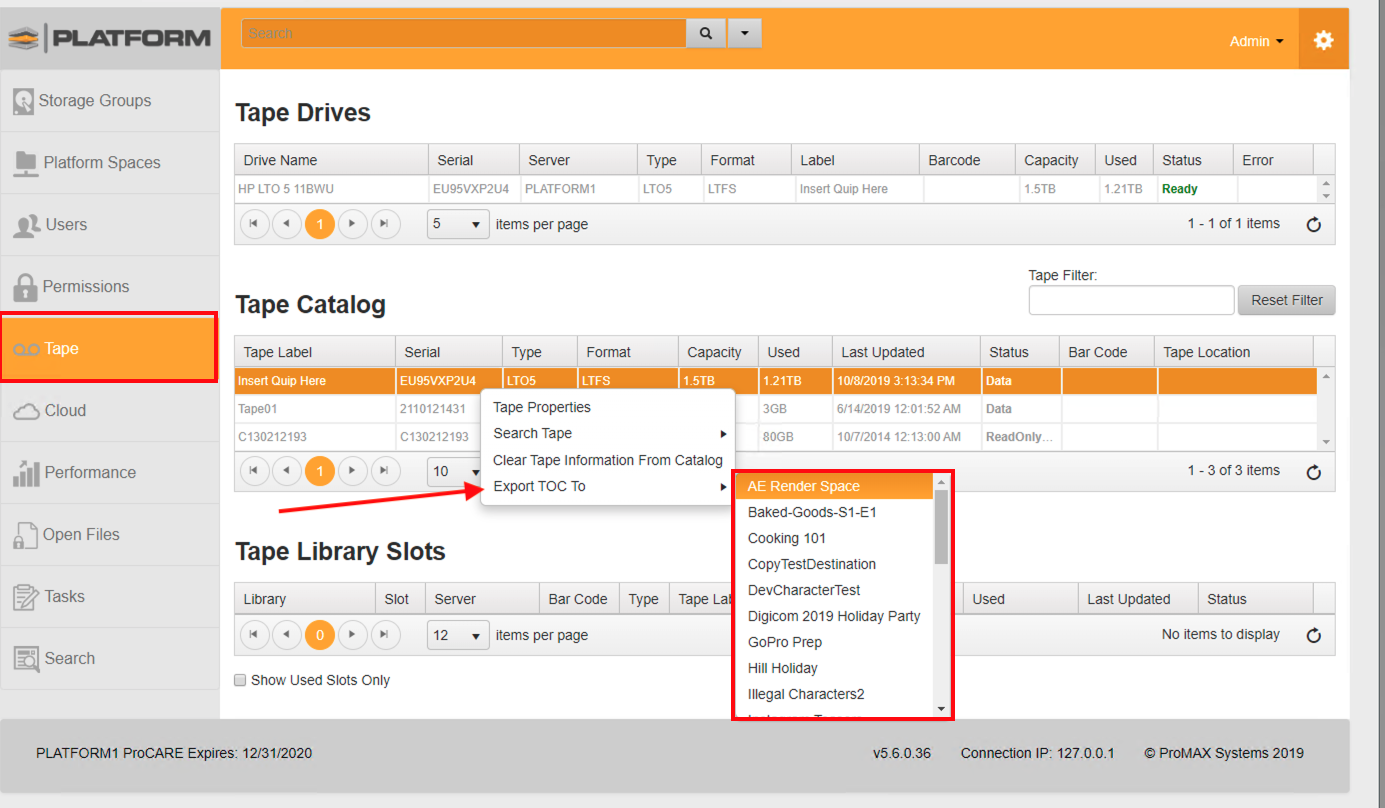
Task: Open Tape Library items per page dropdown
Action: [458, 635]
